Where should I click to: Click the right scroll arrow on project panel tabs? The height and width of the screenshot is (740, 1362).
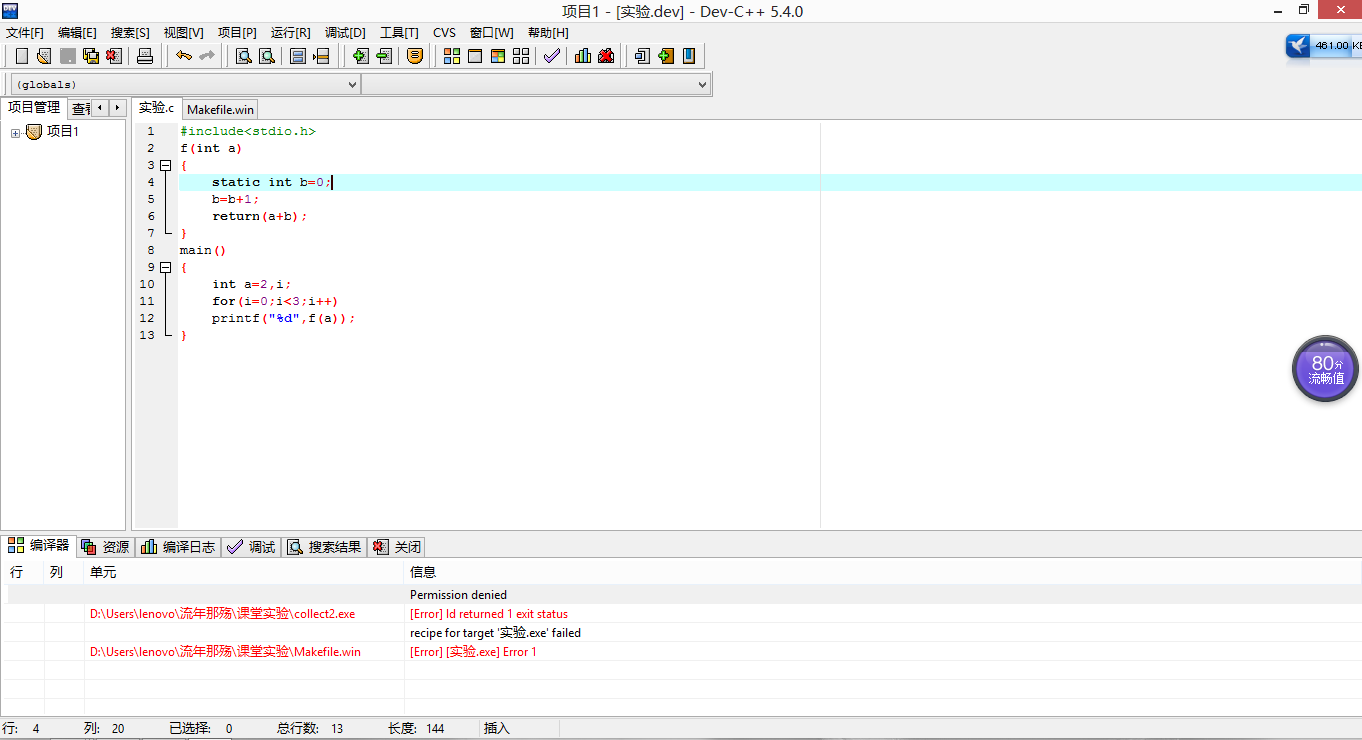[117, 108]
